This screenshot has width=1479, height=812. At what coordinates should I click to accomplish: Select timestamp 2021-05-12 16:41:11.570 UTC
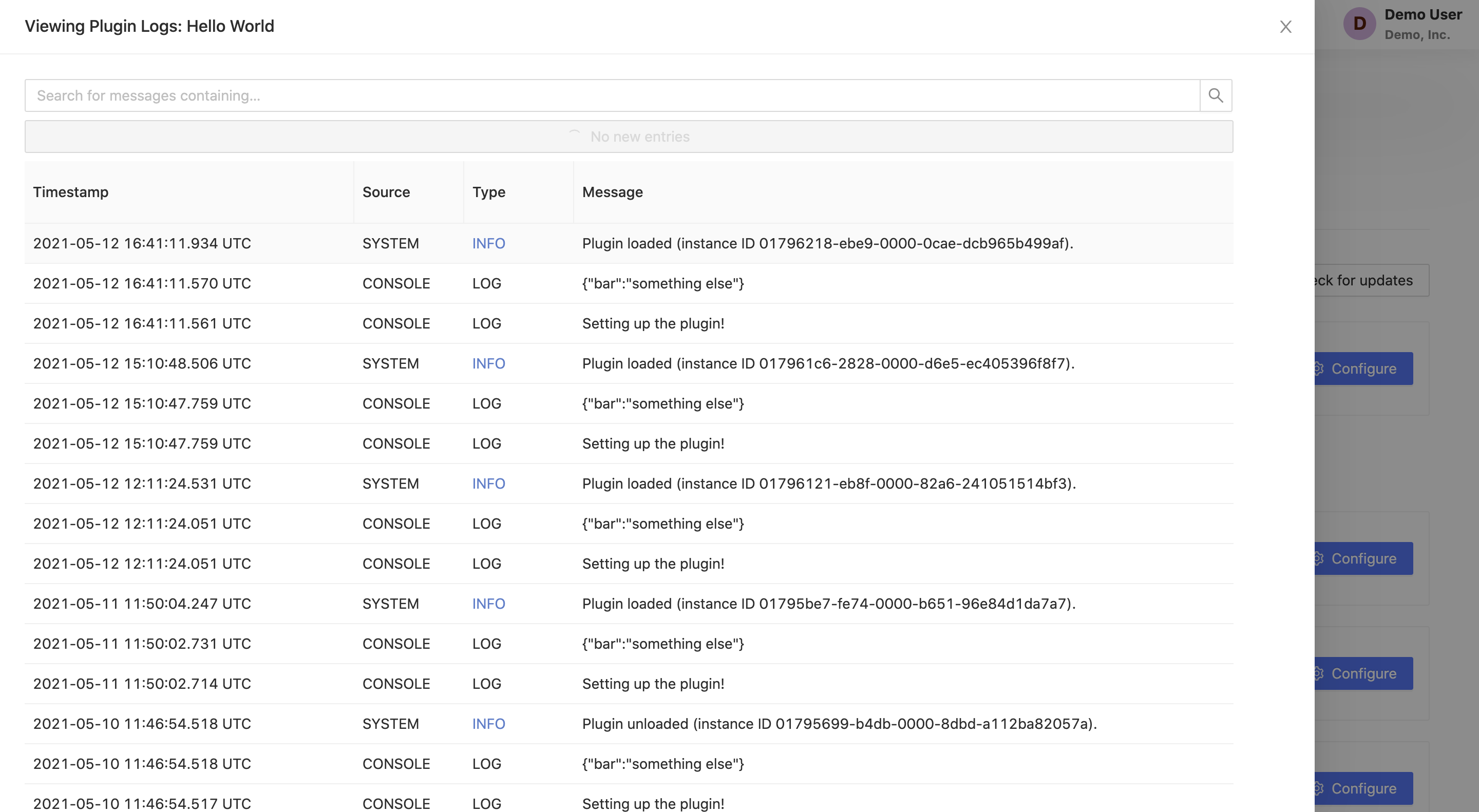click(x=142, y=283)
